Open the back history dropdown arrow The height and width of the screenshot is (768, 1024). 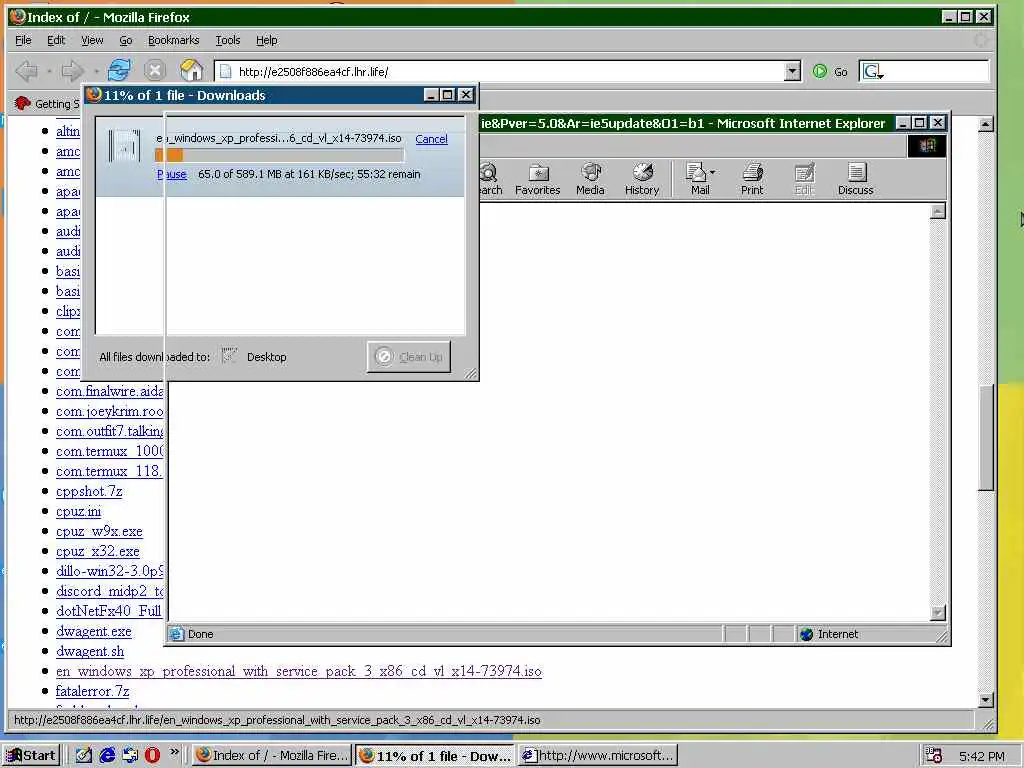click(x=50, y=71)
